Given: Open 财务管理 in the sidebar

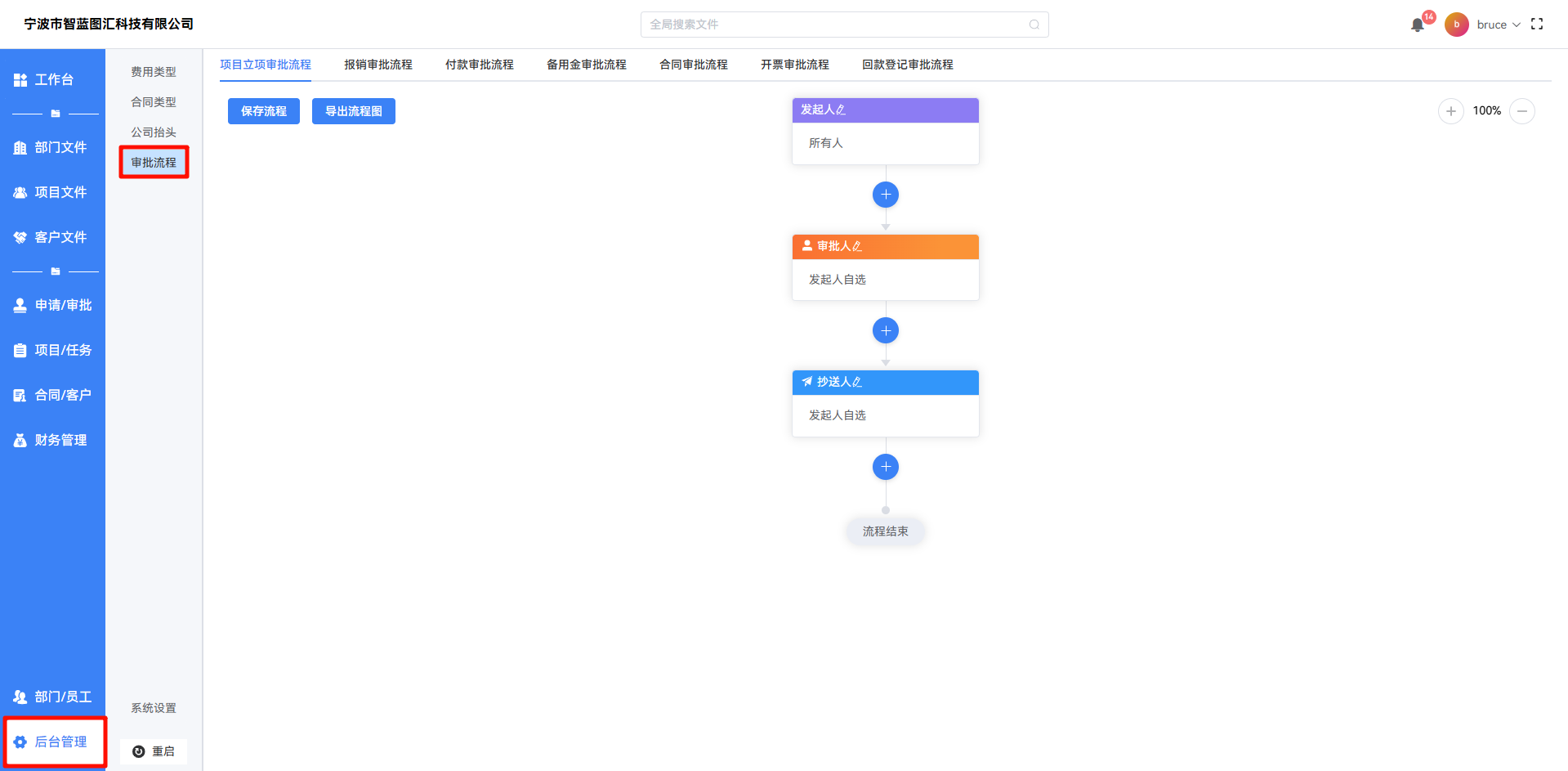Looking at the screenshot, I should (52, 440).
